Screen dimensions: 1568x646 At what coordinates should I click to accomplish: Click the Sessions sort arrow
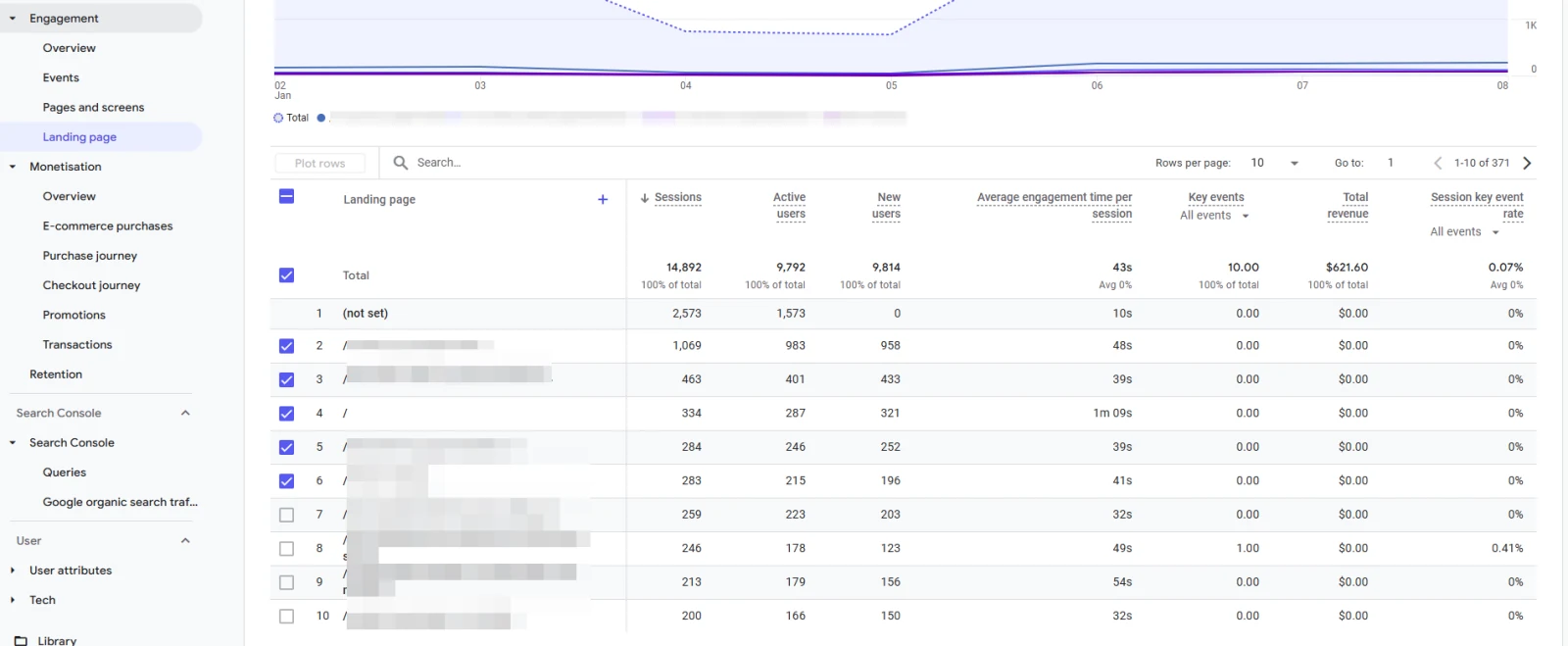click(645, 198)
